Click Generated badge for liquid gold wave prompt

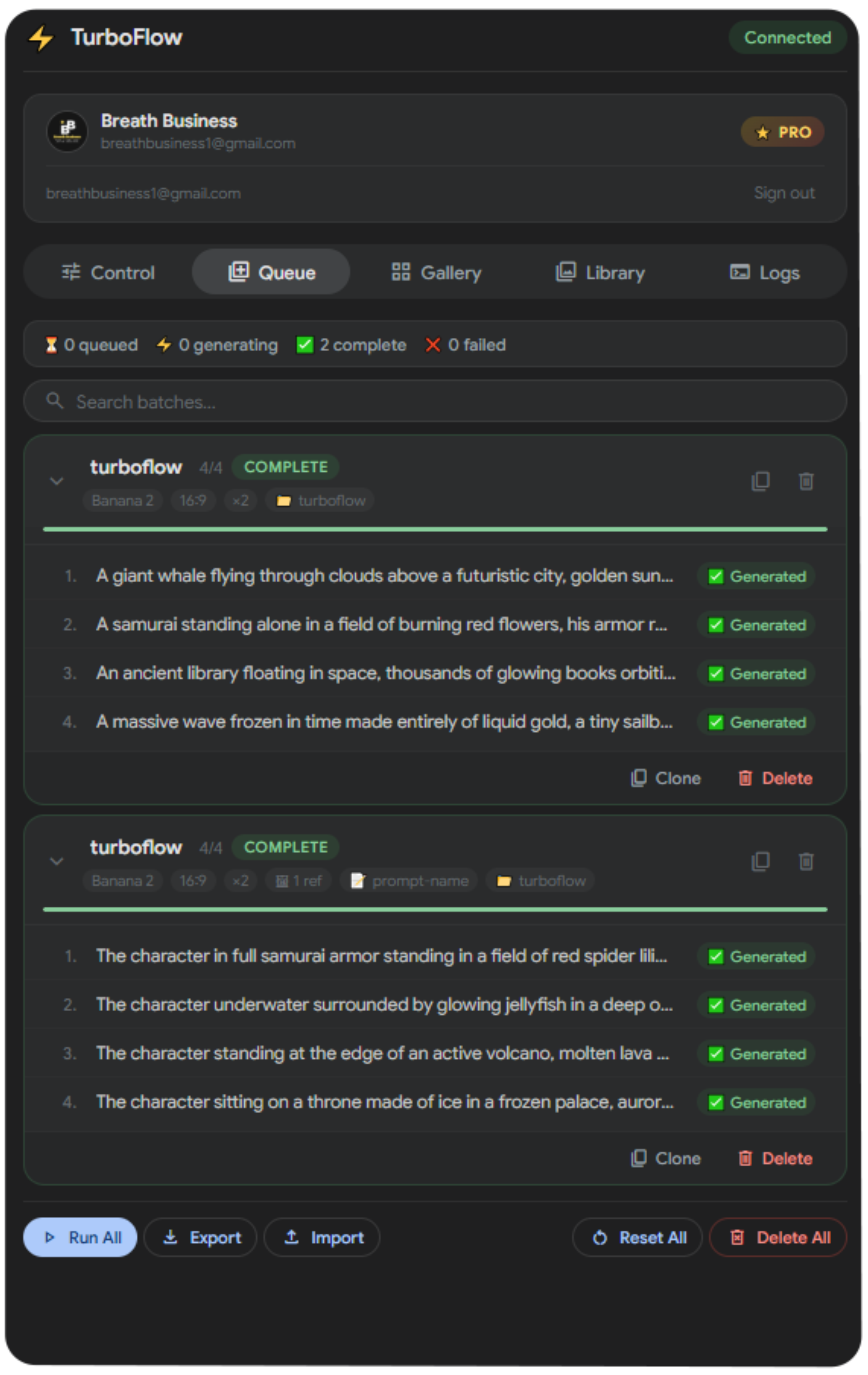(756, 722)
